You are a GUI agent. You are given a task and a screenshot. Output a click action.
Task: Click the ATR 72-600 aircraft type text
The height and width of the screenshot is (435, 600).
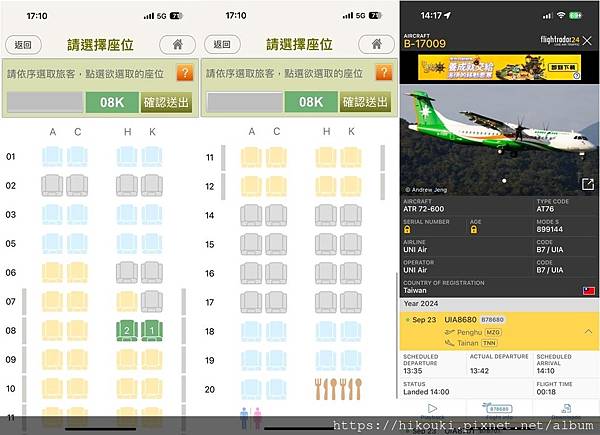tap(424, 209)
